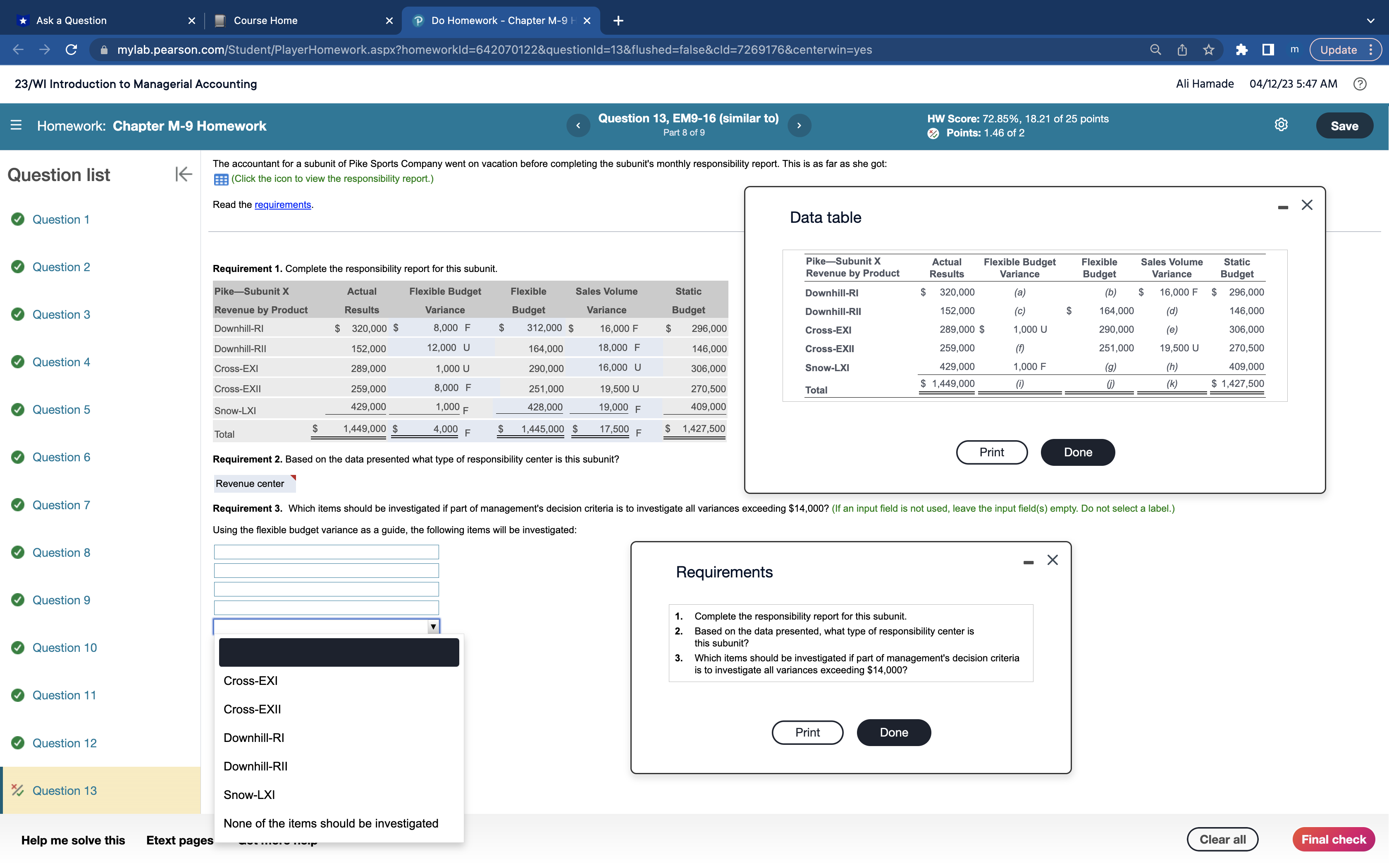Open Question 7 in the list
Viewport: 1389px width, 868px height.
[x=61, y=505]
